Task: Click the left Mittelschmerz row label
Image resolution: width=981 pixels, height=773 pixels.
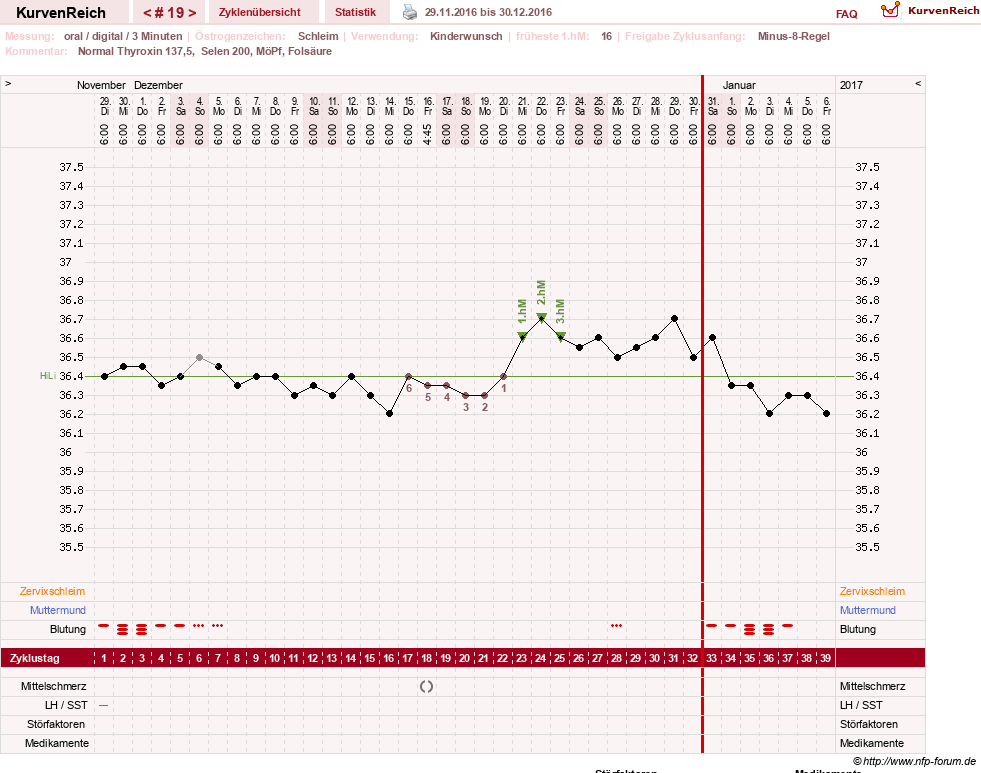Action: pos(54,686)
